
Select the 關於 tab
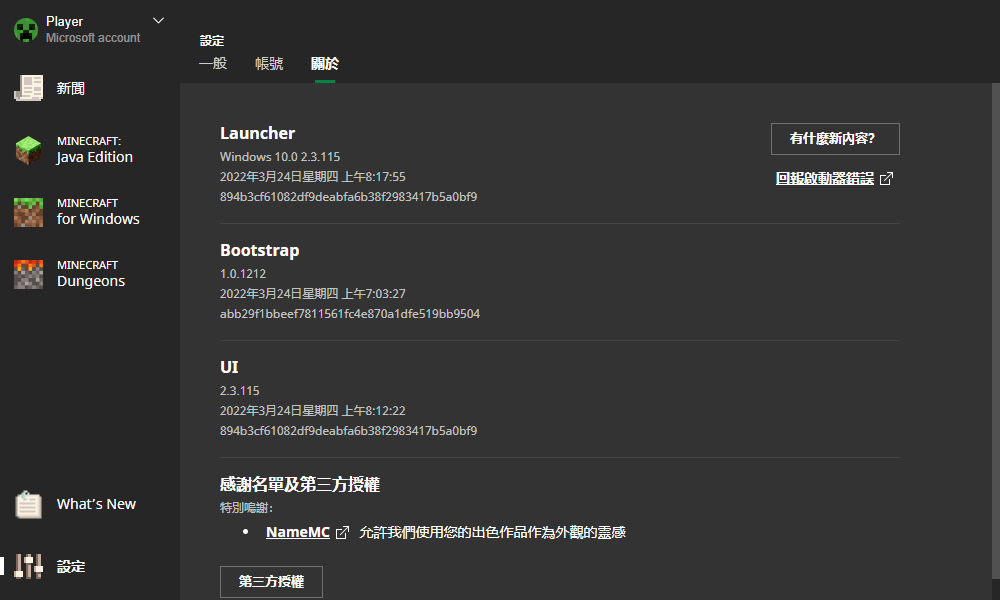coord(325,63)
